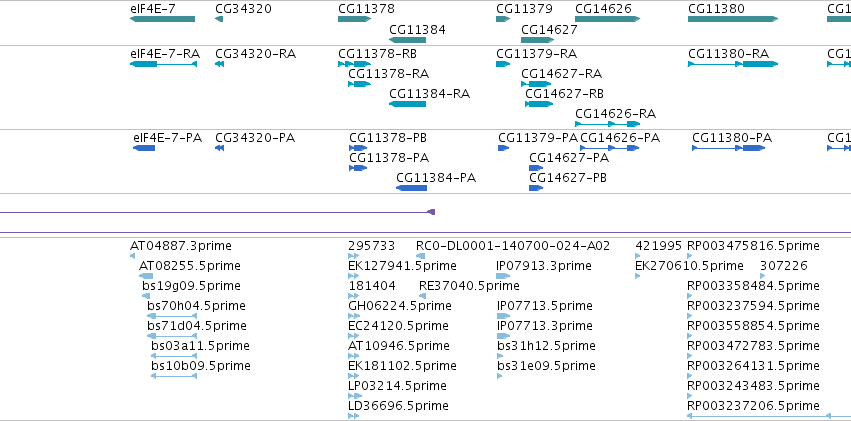The image size is (851, 421).
Task: Select the RP003237594.5prime EST
Action: click(x=690, y=316)
